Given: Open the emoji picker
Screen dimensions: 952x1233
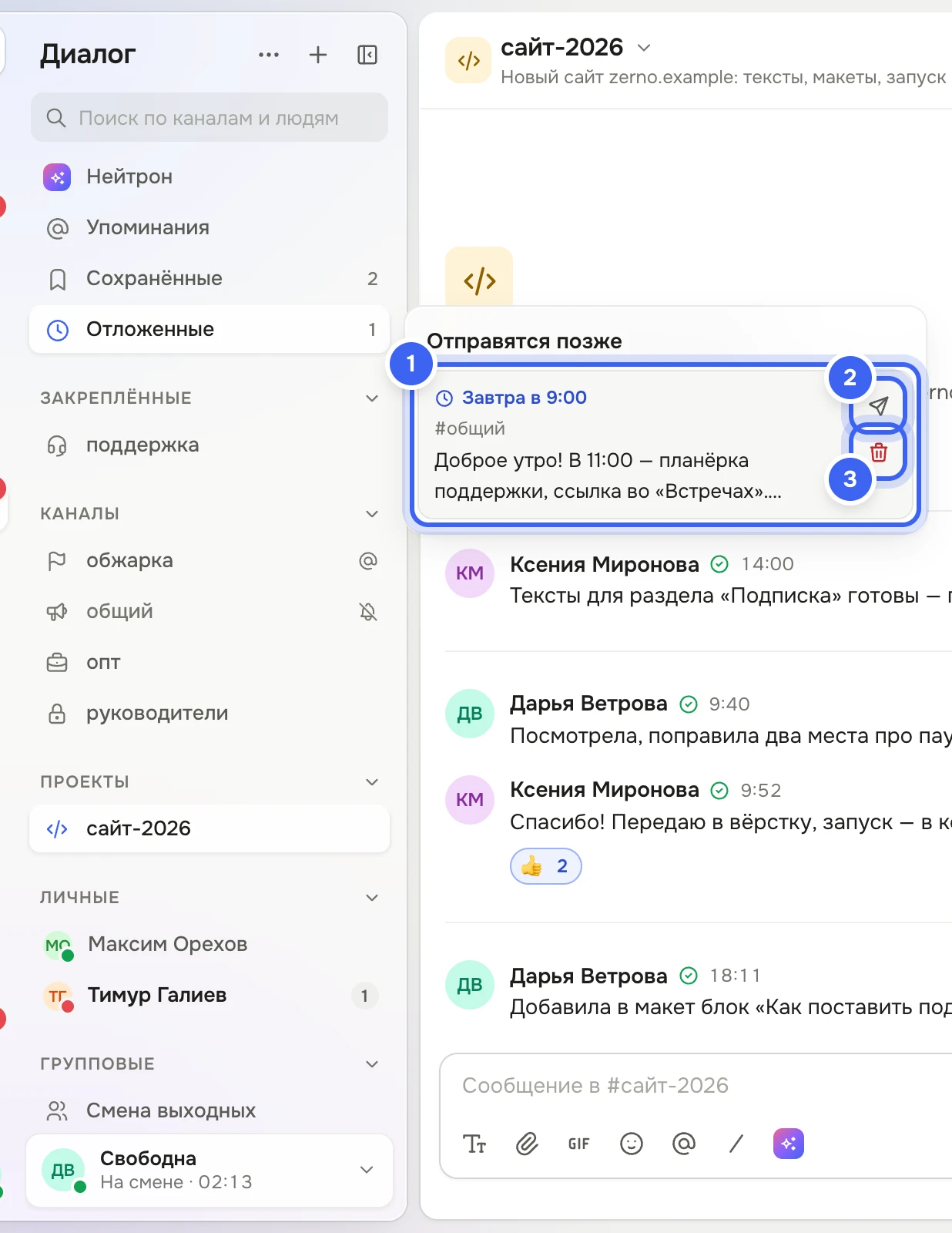Looking at the screenshot, I should click(x=632, y=1144).
